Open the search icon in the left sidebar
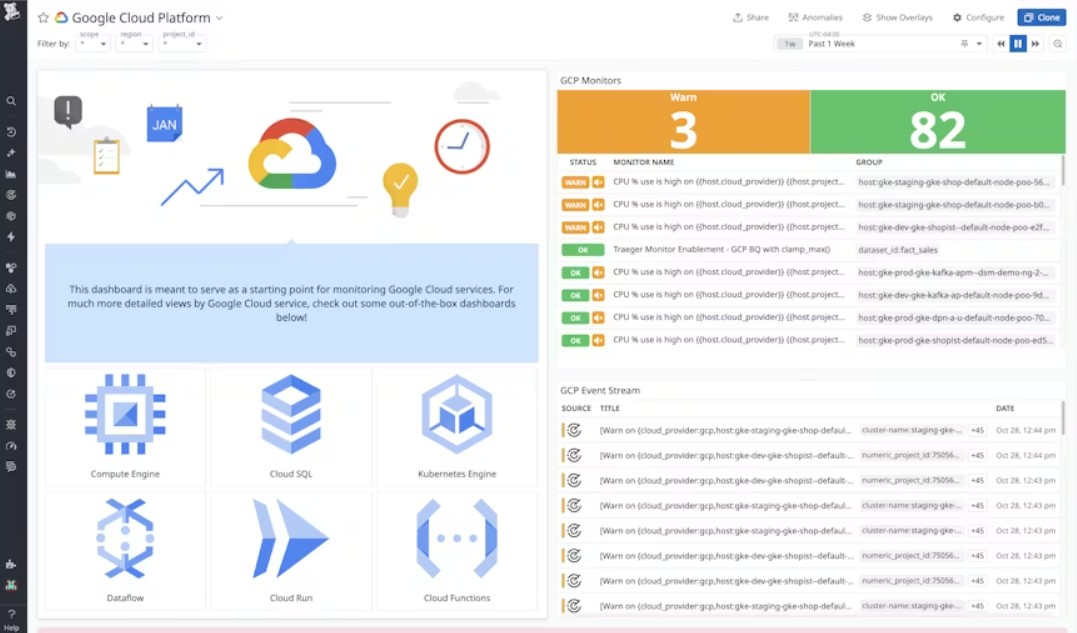1077x633 pixels. click(11, 101)
